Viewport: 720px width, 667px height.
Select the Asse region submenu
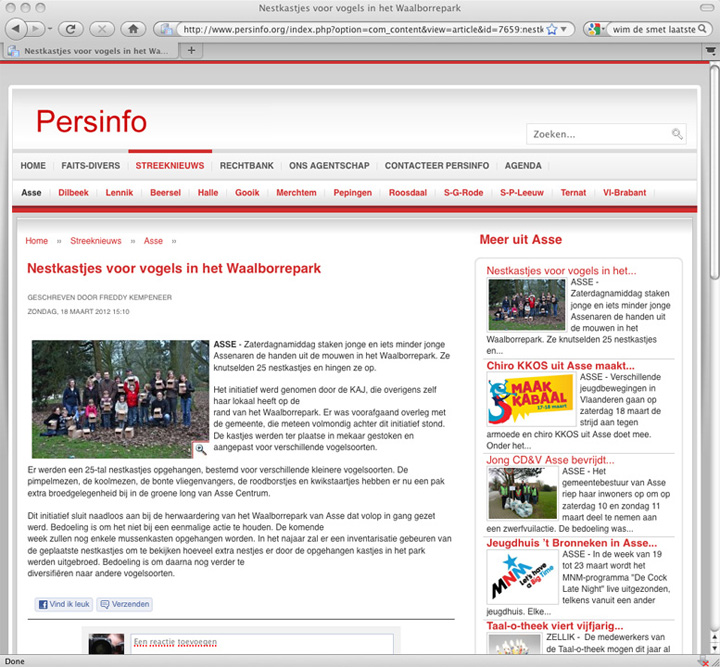point(31,193)
